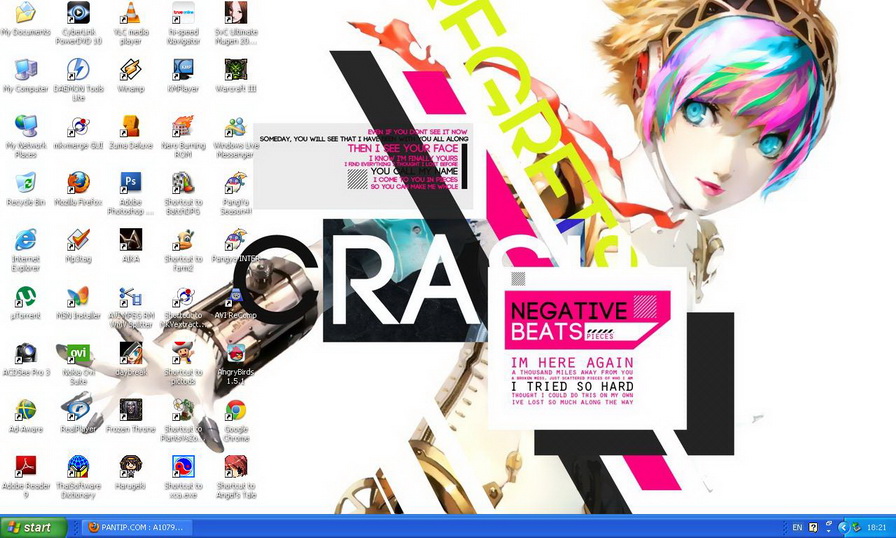Launch Windows Live Messenger shortcut
The image size is (896, 538).
click(x=236, y=126)
